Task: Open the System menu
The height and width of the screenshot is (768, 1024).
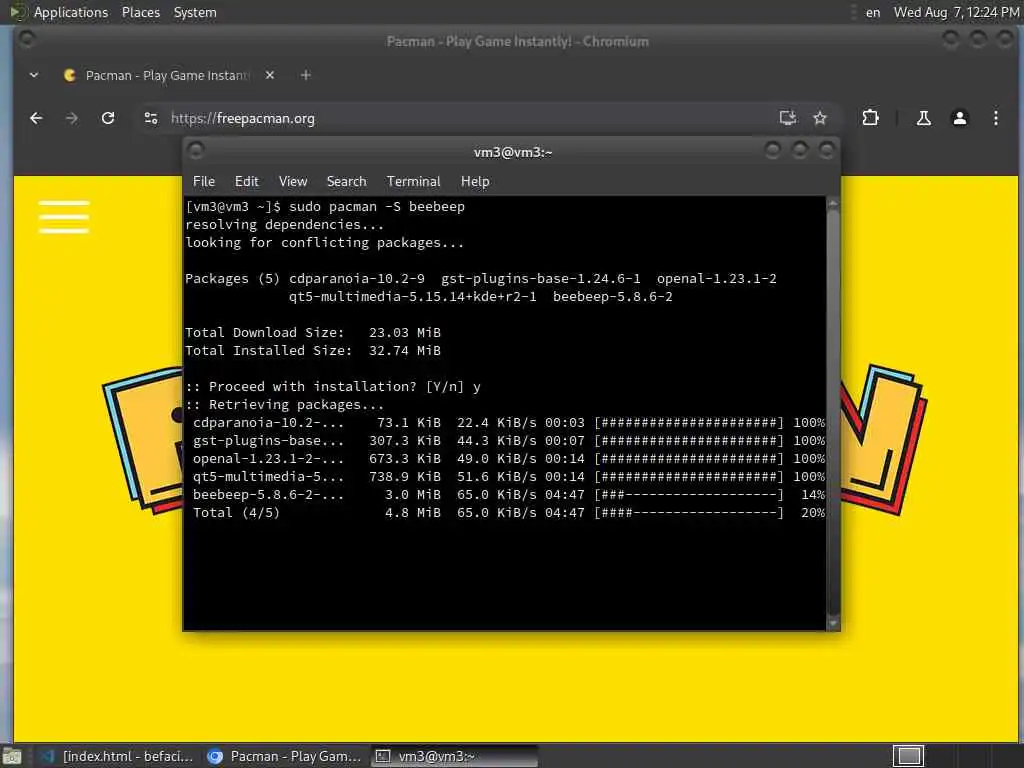Action: point(195,12)
